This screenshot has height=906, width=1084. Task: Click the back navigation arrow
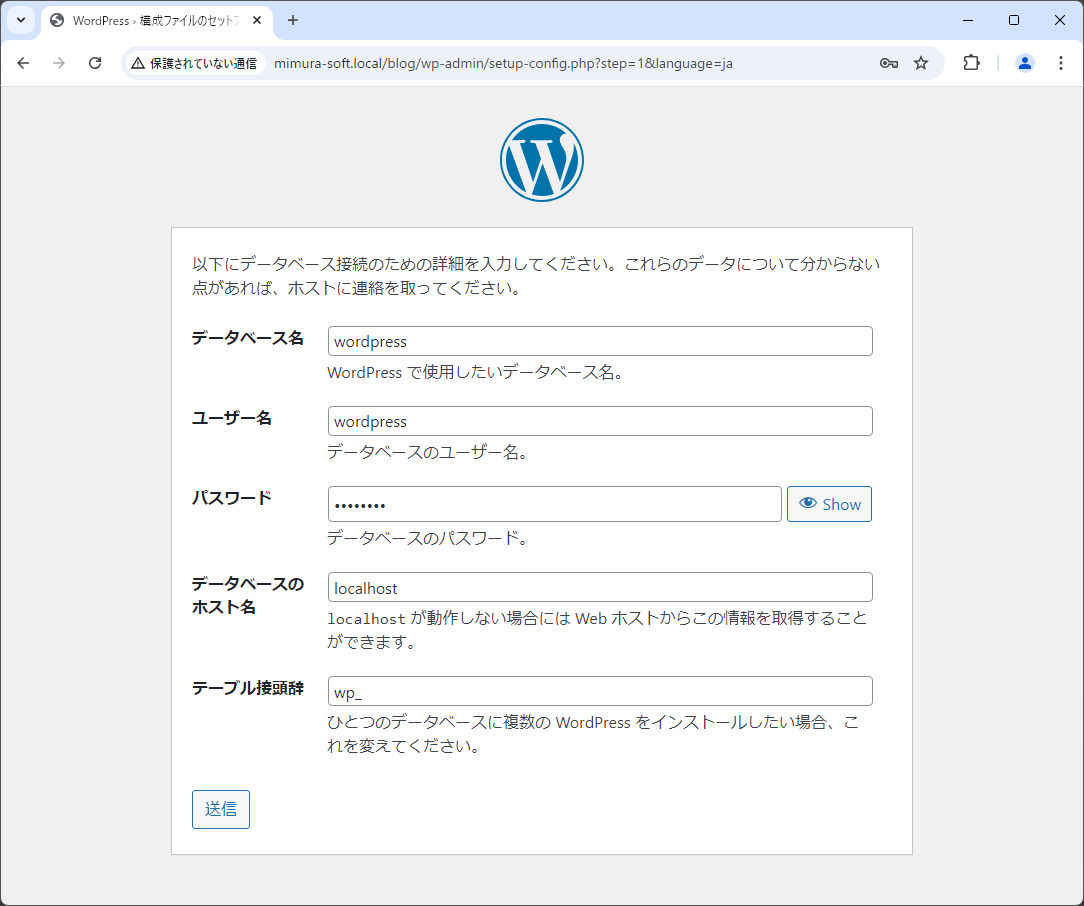23,62
